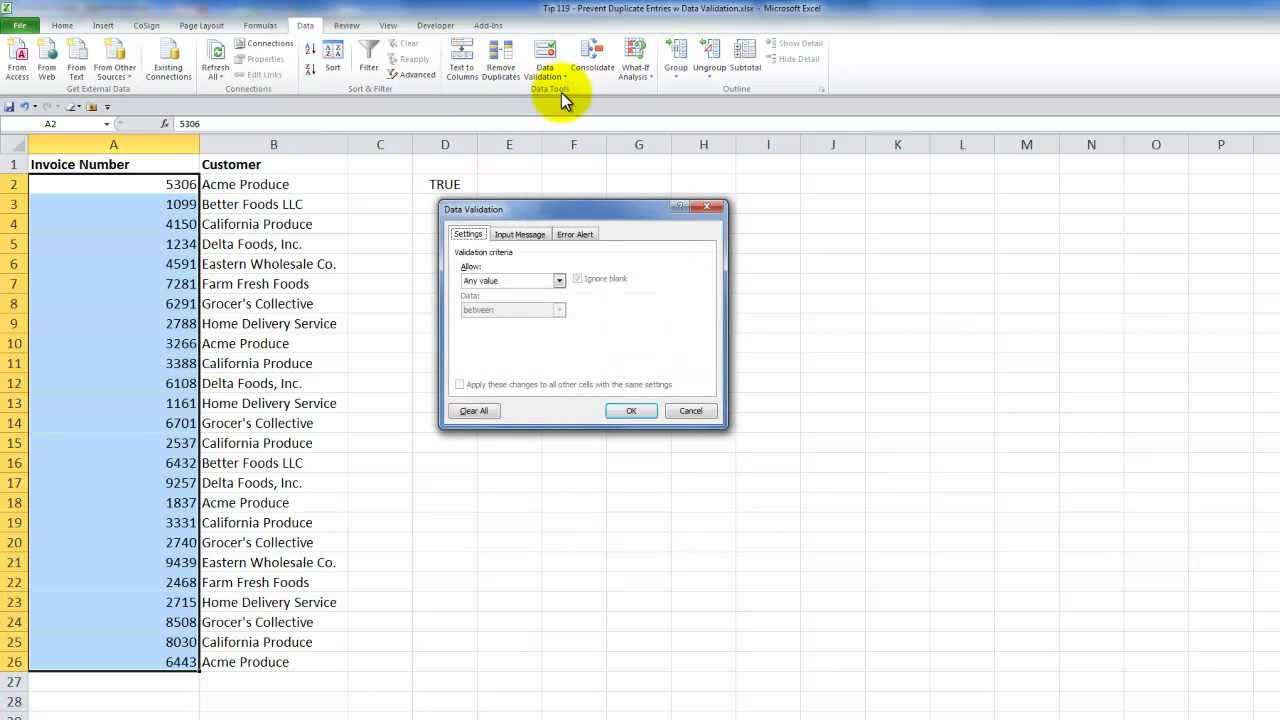Click the Consolidate icon
Viewport: 1280px width, 720px height.
[x=592, y=56]
